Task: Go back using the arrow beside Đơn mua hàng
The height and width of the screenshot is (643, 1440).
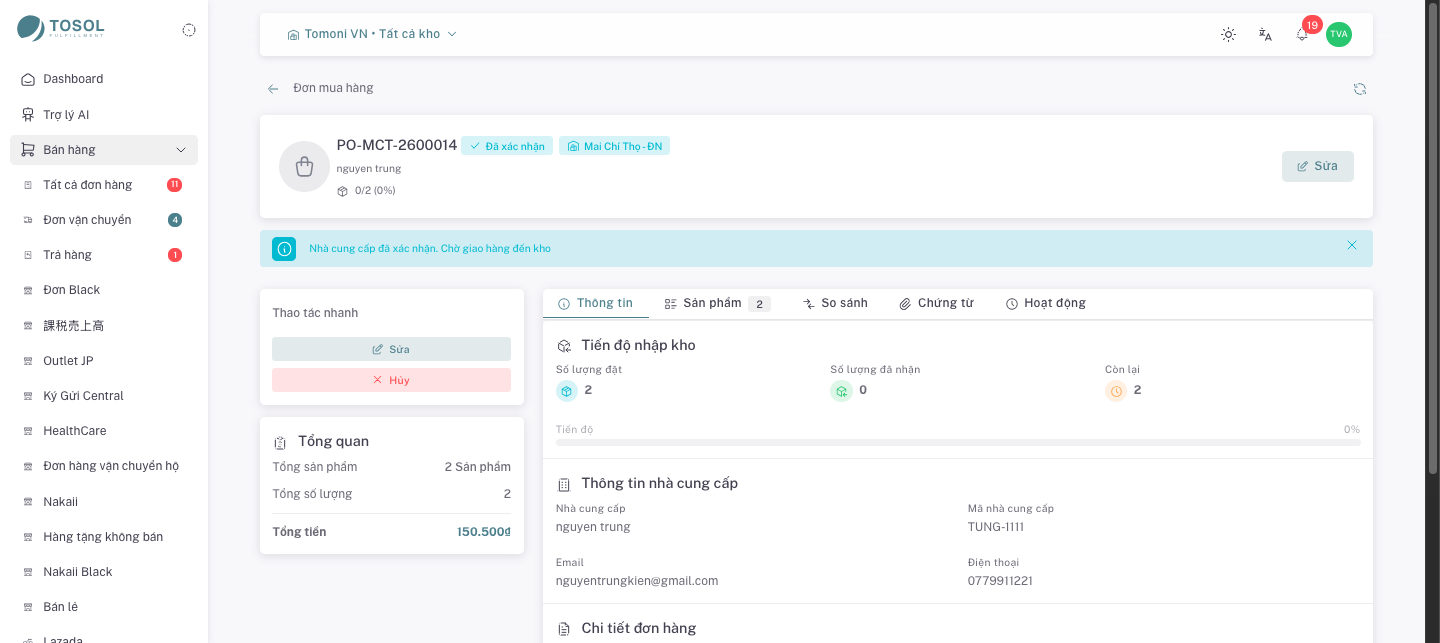Action: point(273,89)
